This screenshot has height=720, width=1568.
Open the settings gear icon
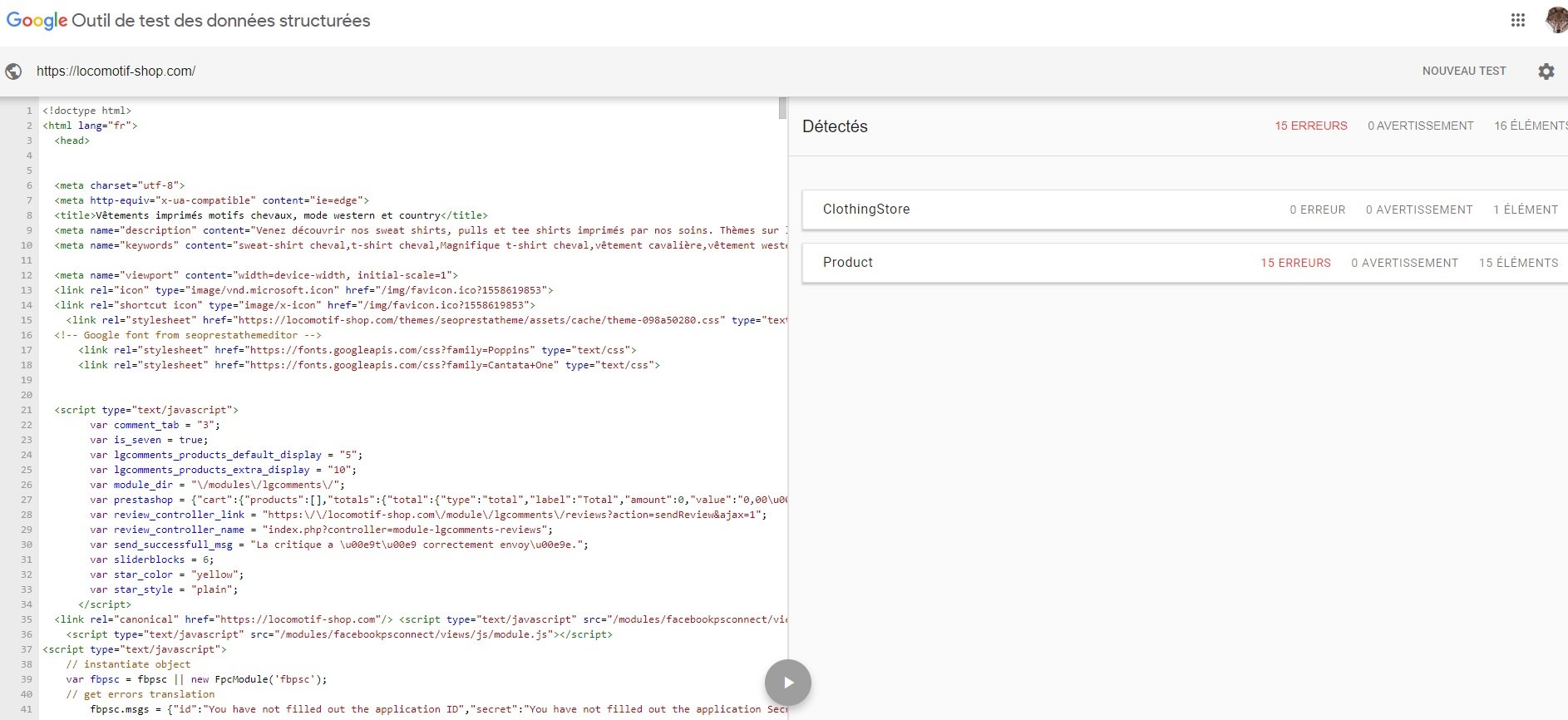(x=1546, y=72)
